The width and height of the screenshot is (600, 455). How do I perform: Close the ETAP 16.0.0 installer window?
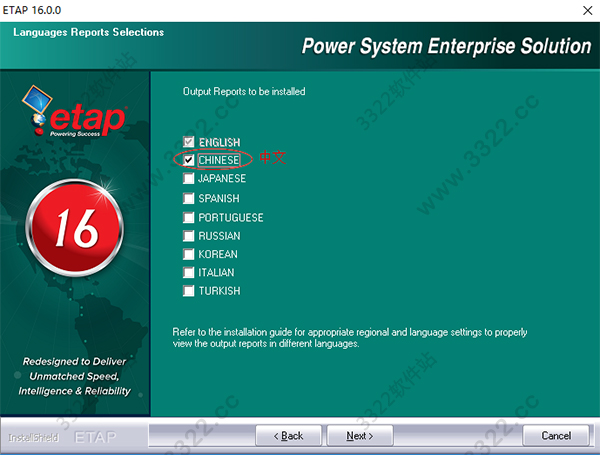[587, 10]
